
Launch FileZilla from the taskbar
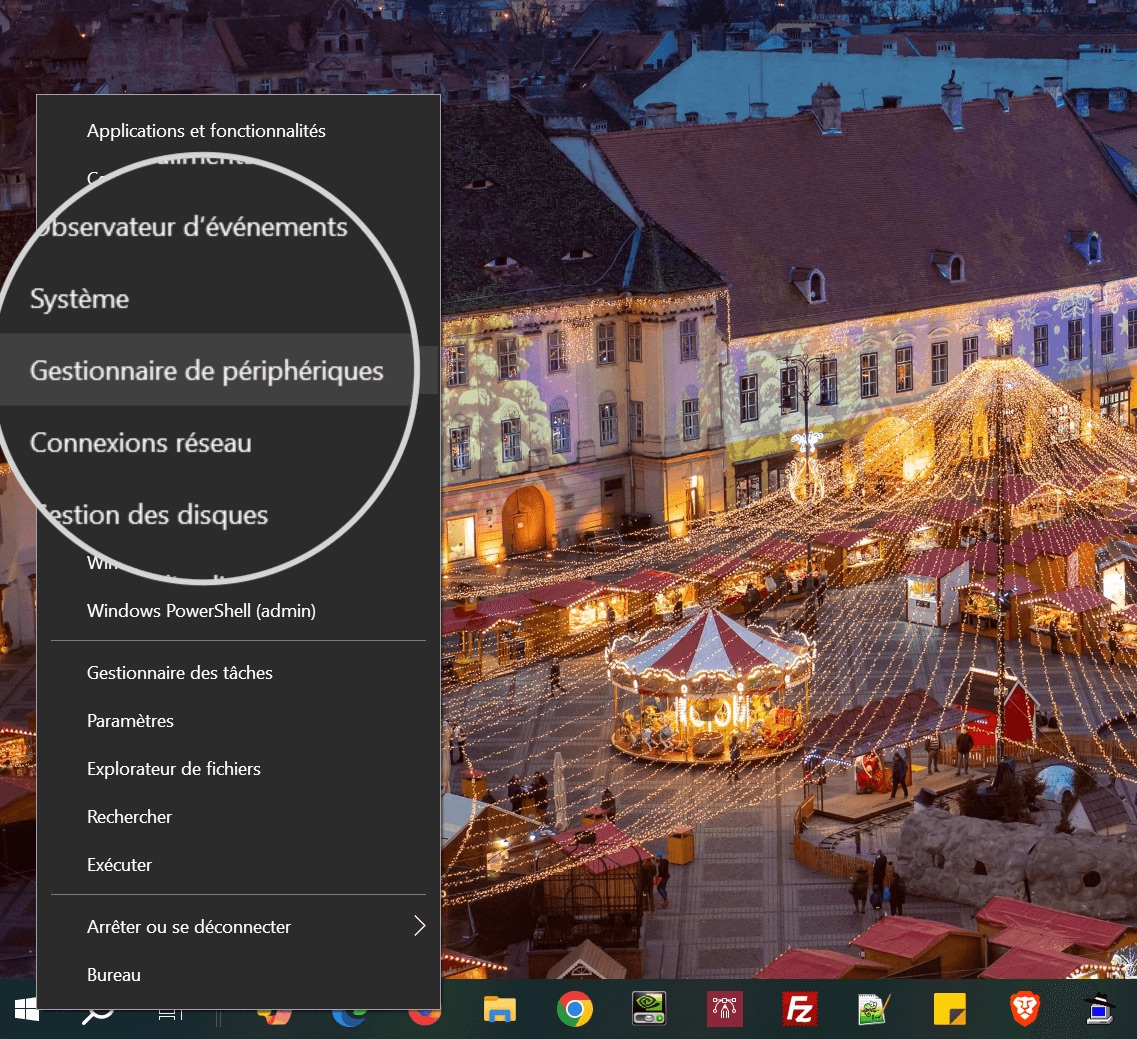click(x=800, y=1009)
